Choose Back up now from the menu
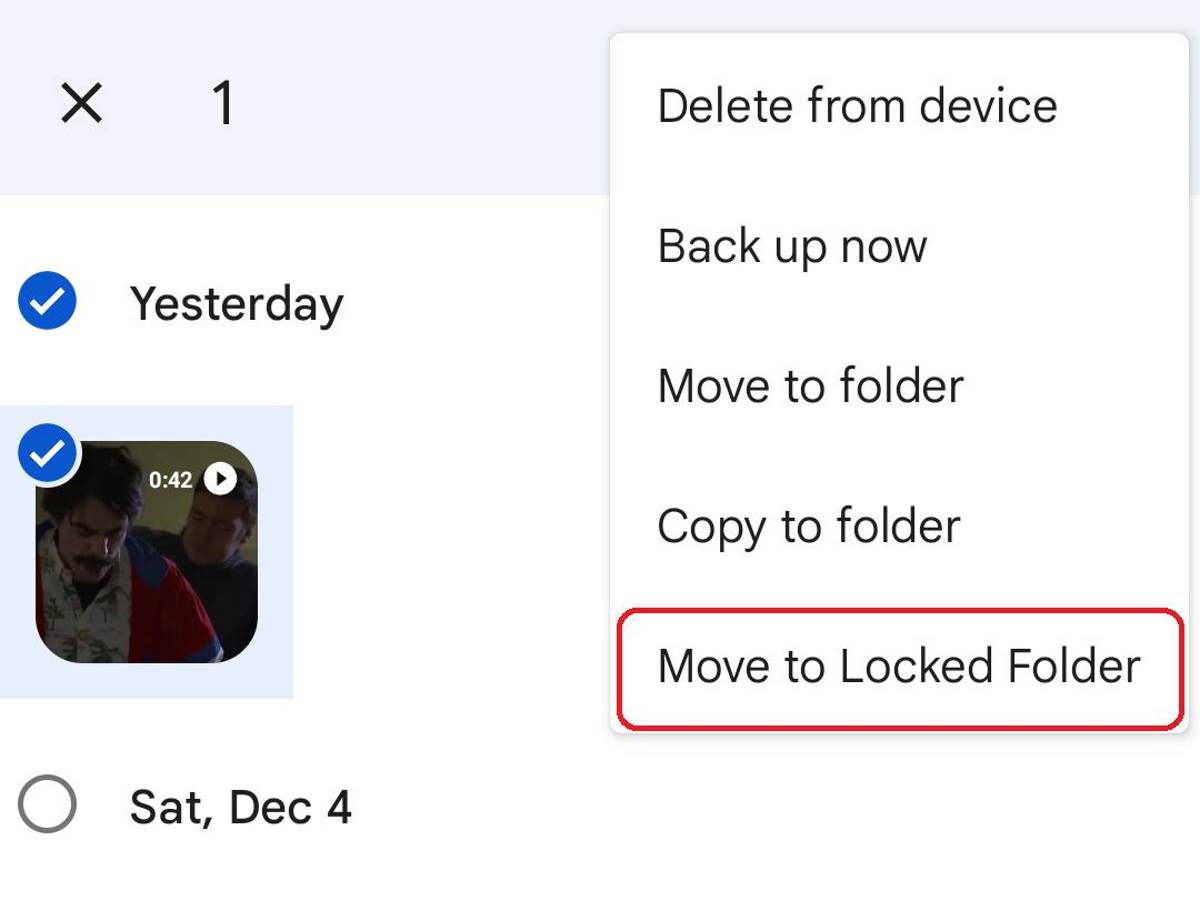The image size is (1200, 900). (791, 246)
